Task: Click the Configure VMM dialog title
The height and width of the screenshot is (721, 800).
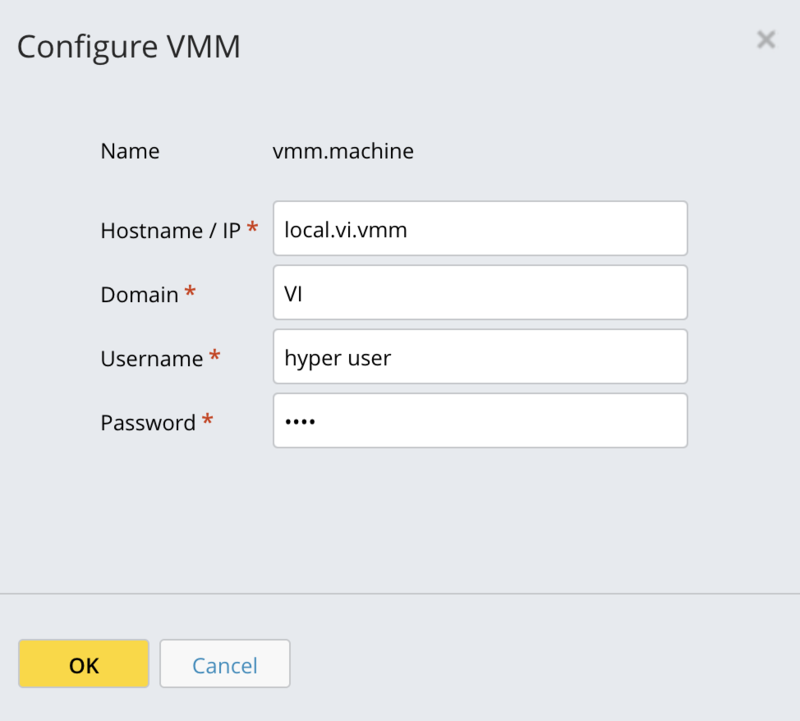Action: (x=129, y=47)
